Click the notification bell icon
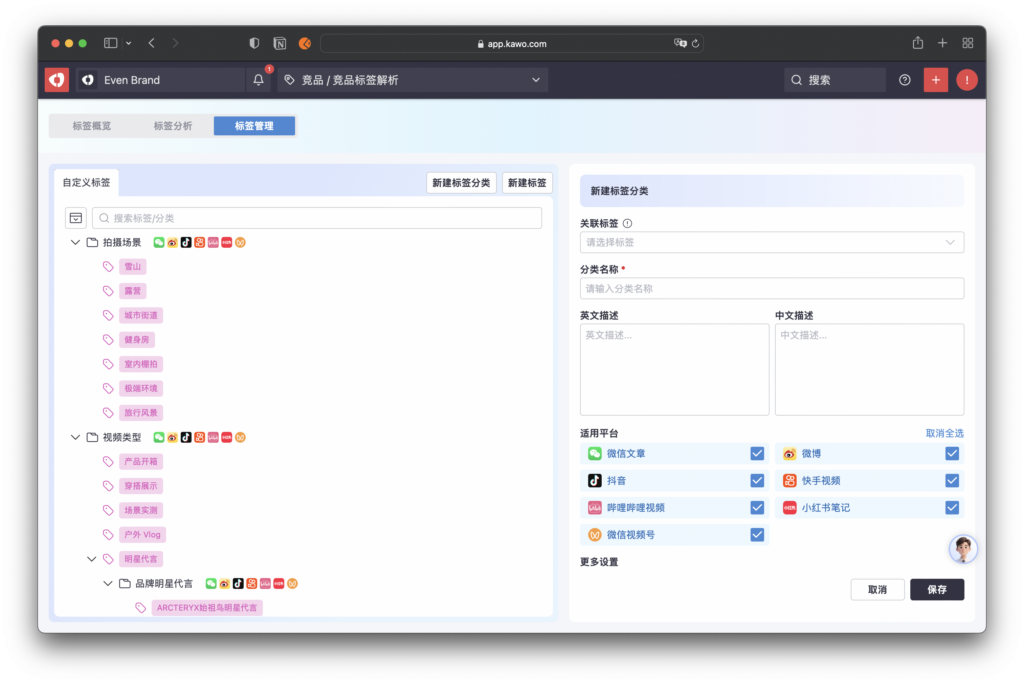Screen dimensions: 1024x683 [259, 80]
